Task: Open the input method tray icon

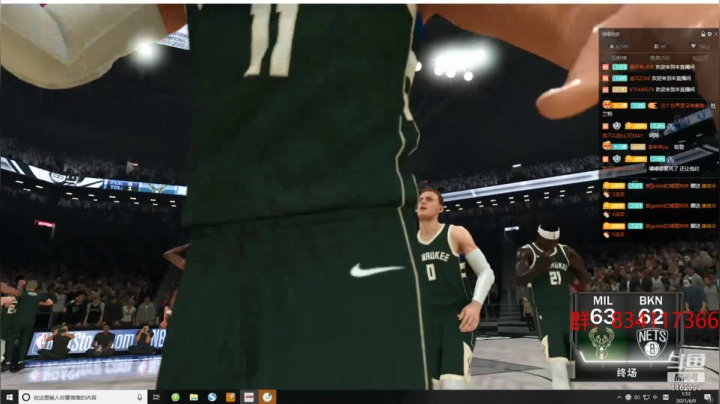Action: point(666,398)
